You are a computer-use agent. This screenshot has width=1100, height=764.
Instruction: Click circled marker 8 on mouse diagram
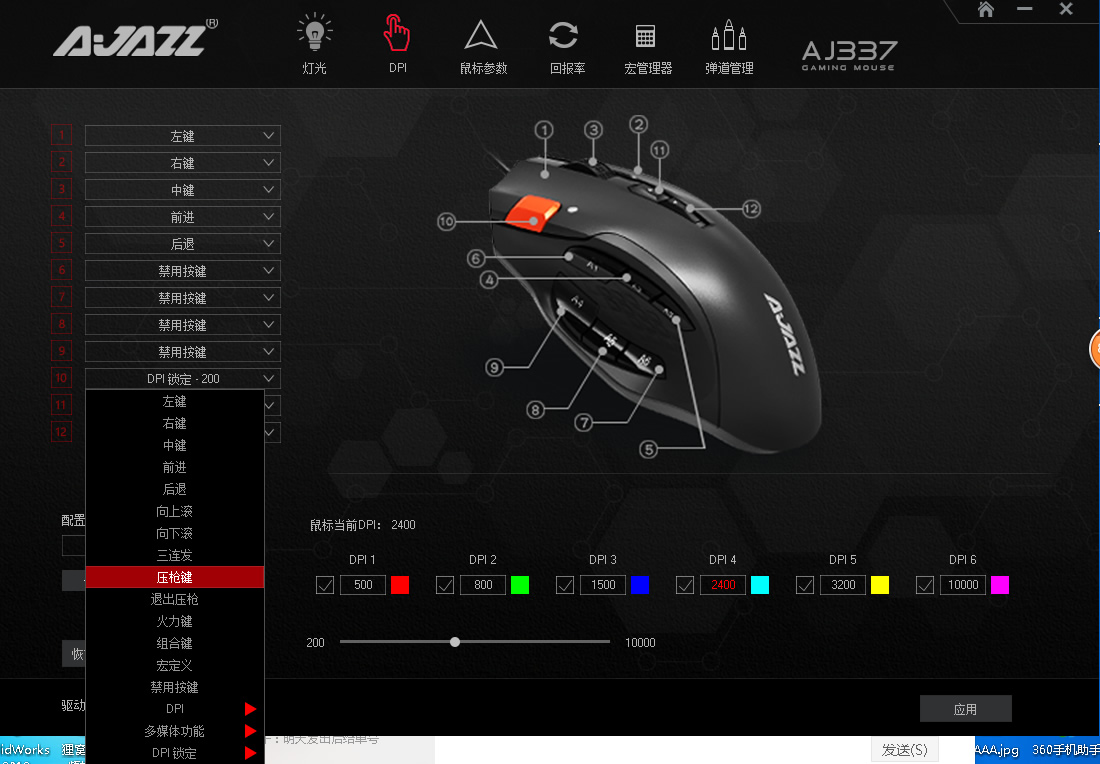pos(535,409)
